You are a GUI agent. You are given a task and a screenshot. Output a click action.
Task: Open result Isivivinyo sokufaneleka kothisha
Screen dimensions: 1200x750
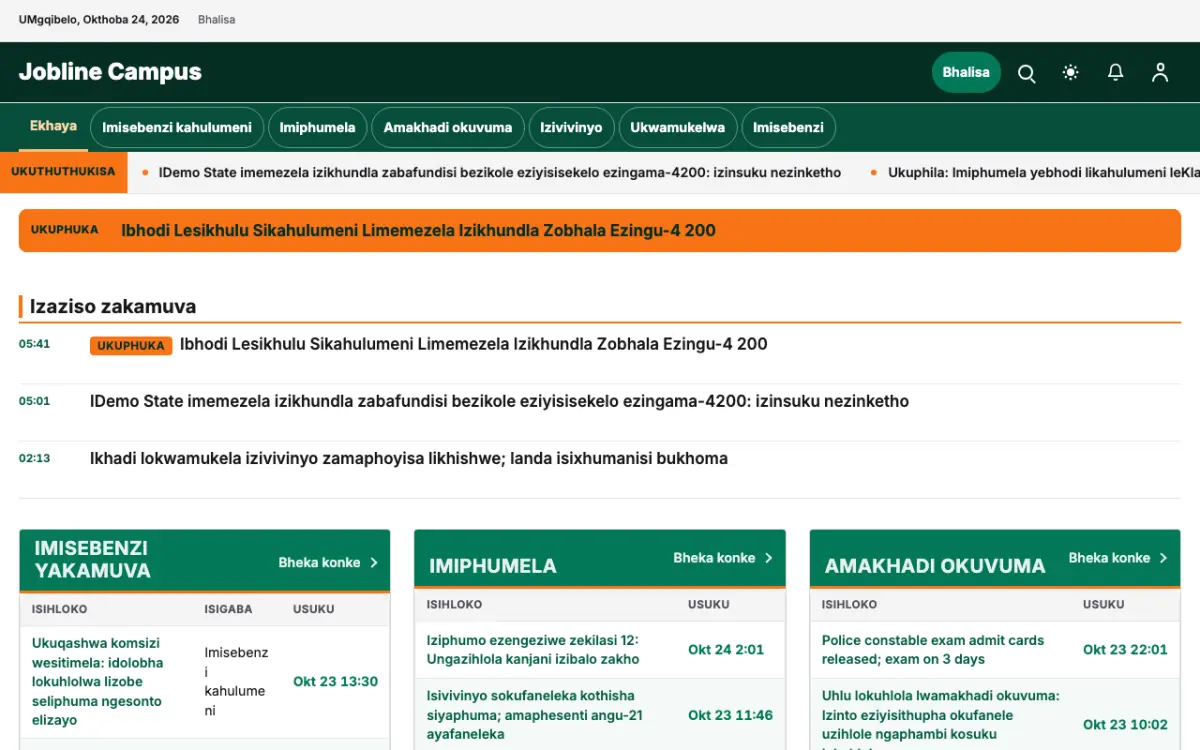pyautogui.click(x=535, y=715)
